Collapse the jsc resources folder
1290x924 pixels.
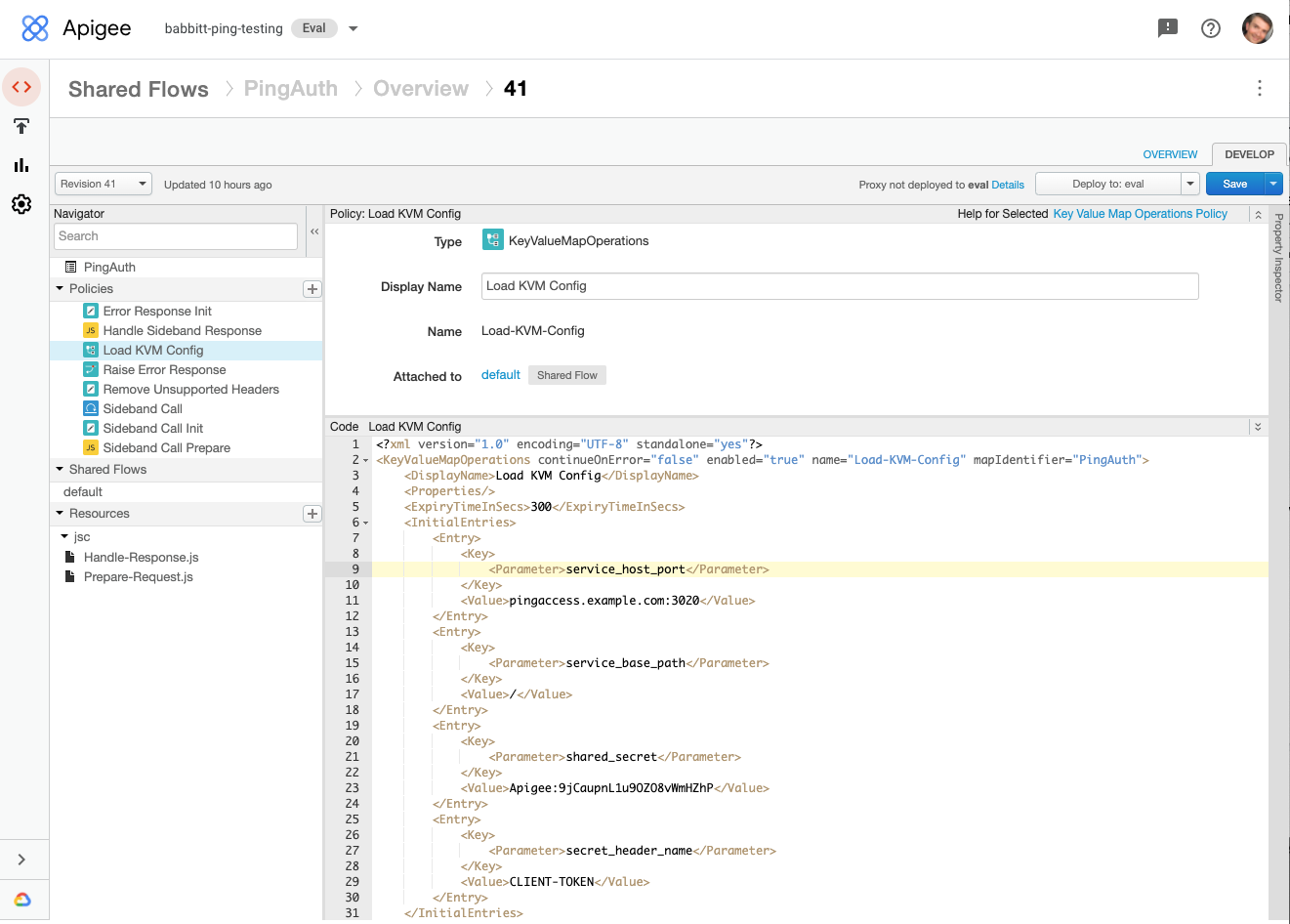[x=62, y=536]
